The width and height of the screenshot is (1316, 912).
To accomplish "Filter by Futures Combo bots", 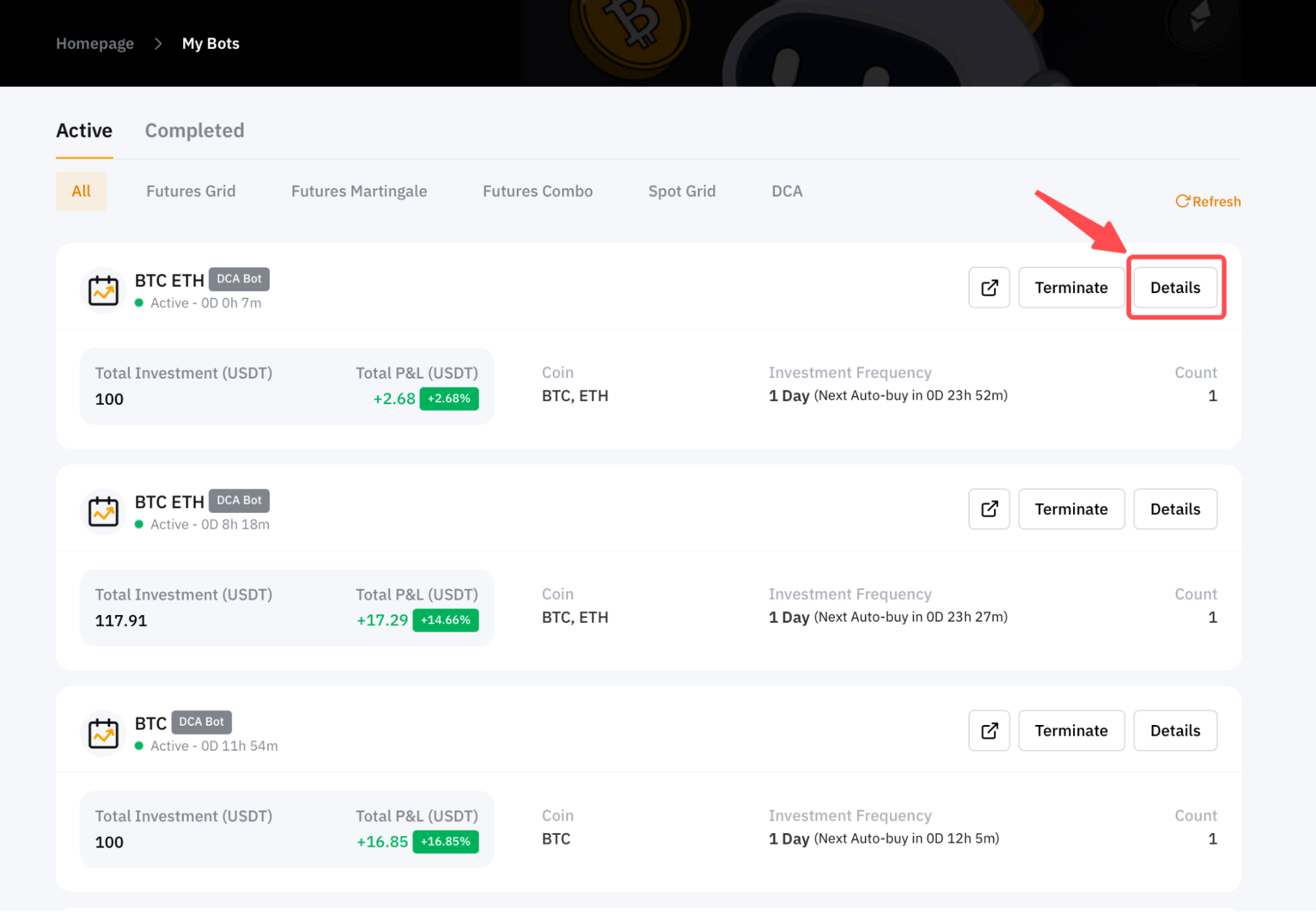I will (537, 191).
